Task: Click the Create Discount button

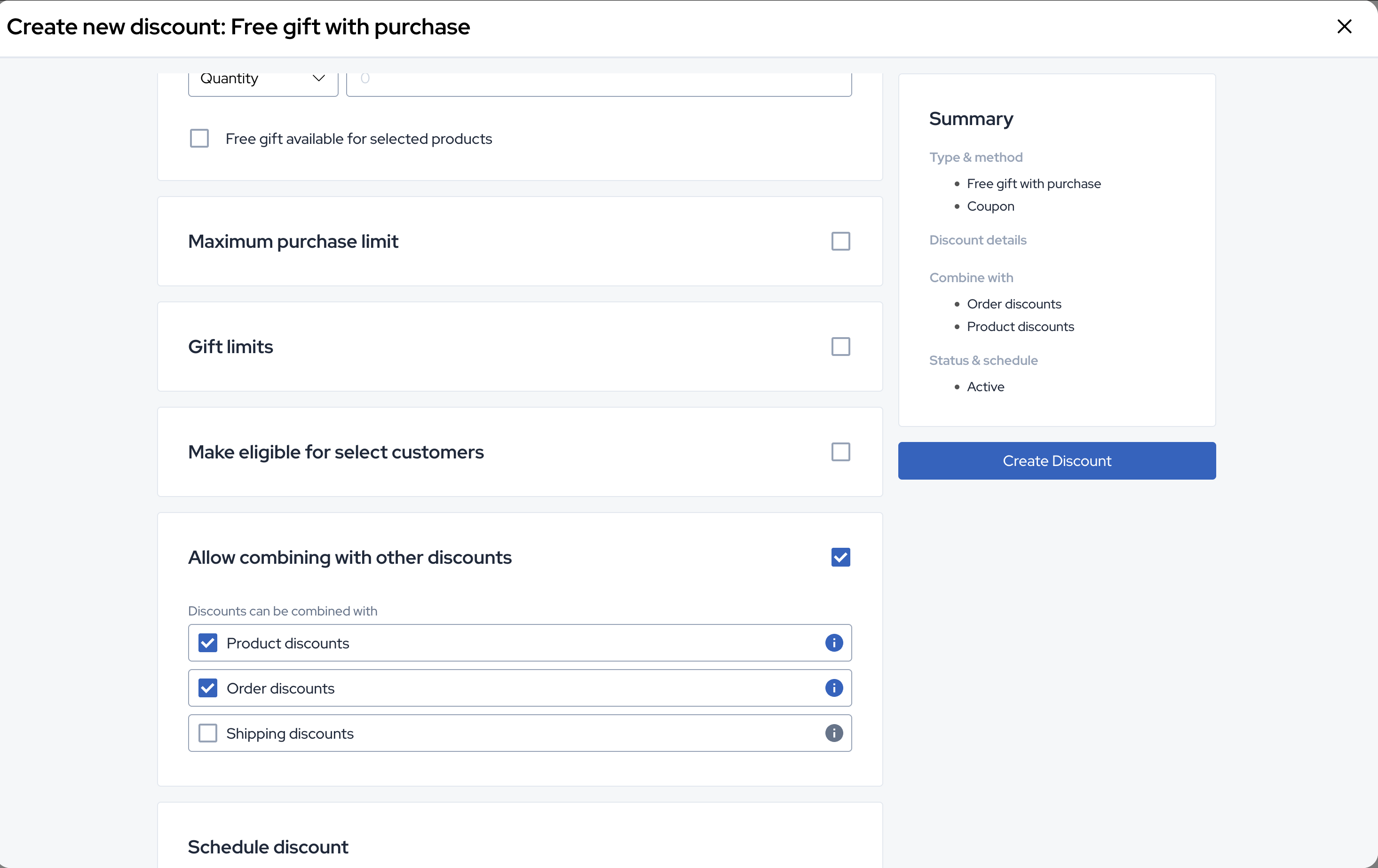Action: 1056,461
